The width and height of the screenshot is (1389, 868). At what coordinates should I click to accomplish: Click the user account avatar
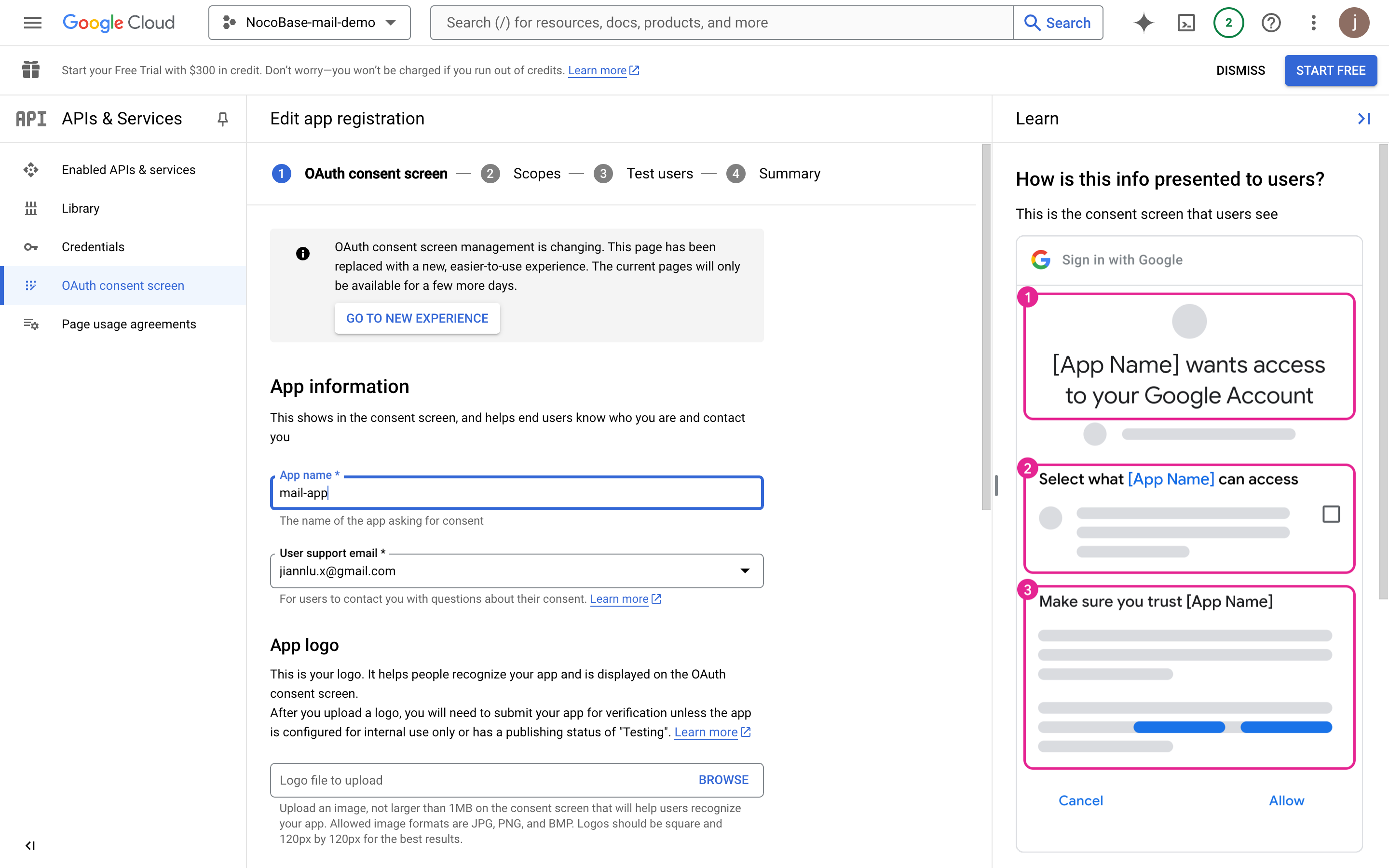click(1354, 22)
